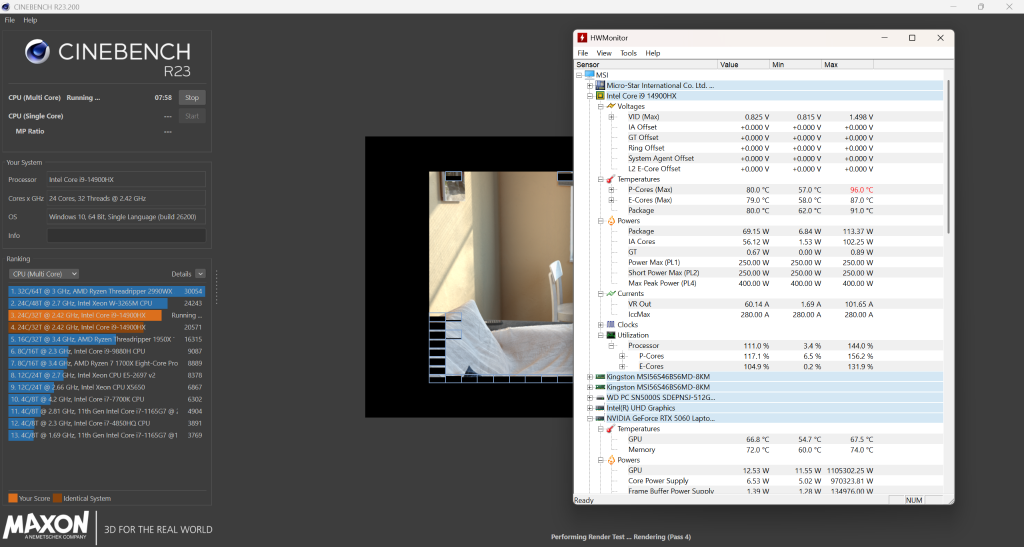1024x547 pixels.
Task: Click the WD PC SN5000S drive icon
Action: pos(600,397)
